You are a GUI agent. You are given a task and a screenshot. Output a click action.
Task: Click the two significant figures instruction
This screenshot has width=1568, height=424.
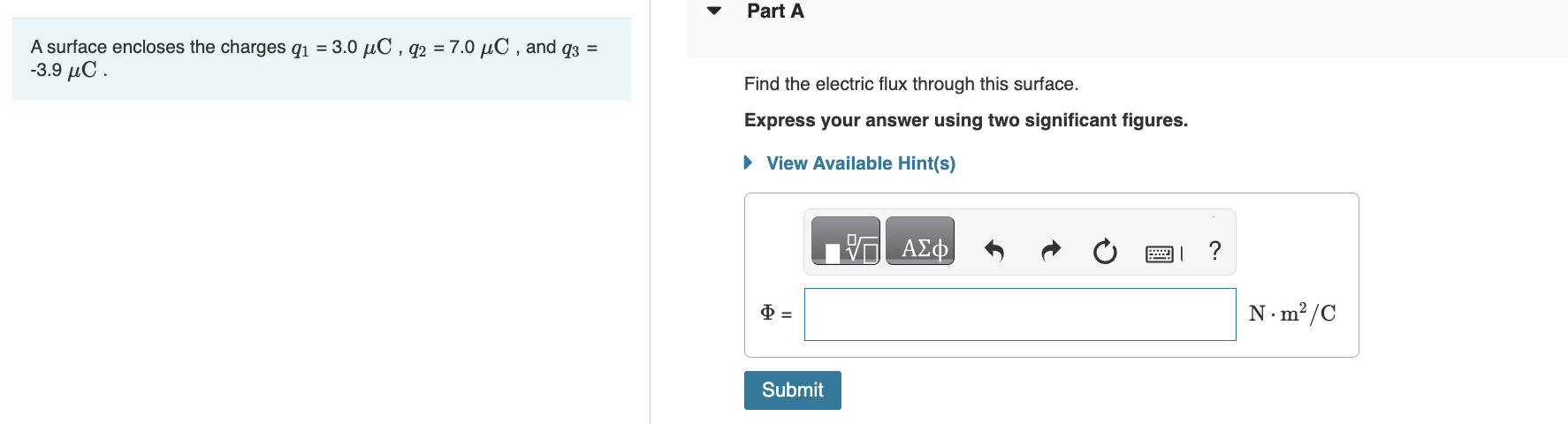pyautogui.click(x=965, y=120)
